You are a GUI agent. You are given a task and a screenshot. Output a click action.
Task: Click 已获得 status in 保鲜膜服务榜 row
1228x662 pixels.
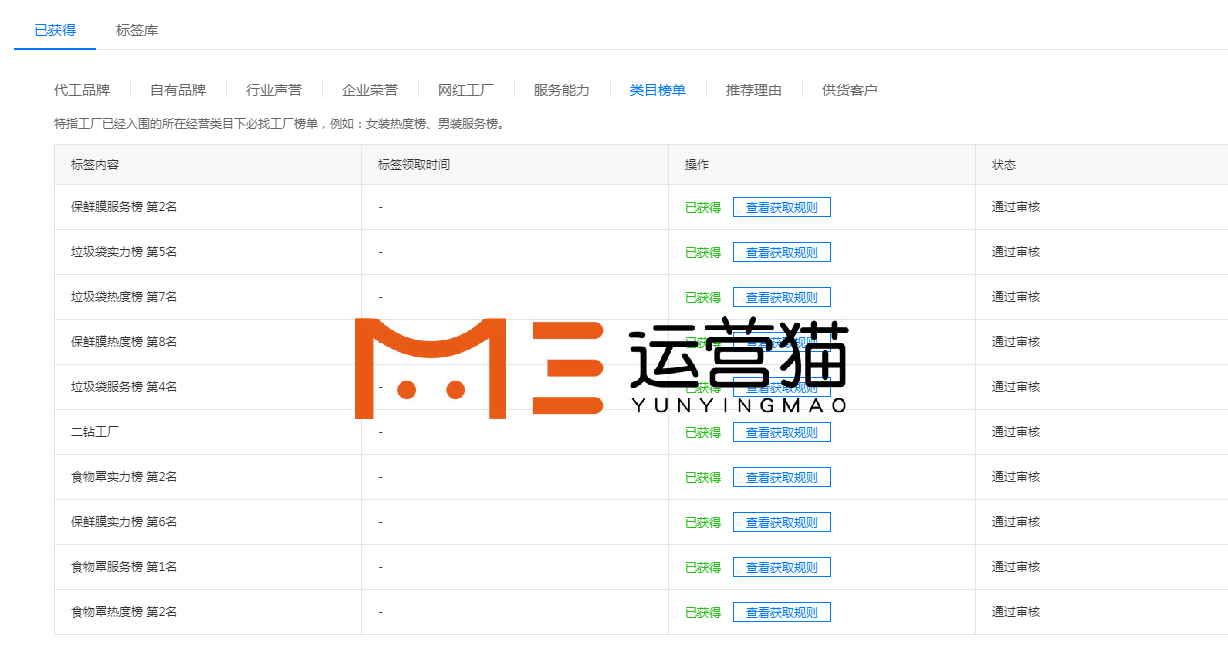click(703, 208)
